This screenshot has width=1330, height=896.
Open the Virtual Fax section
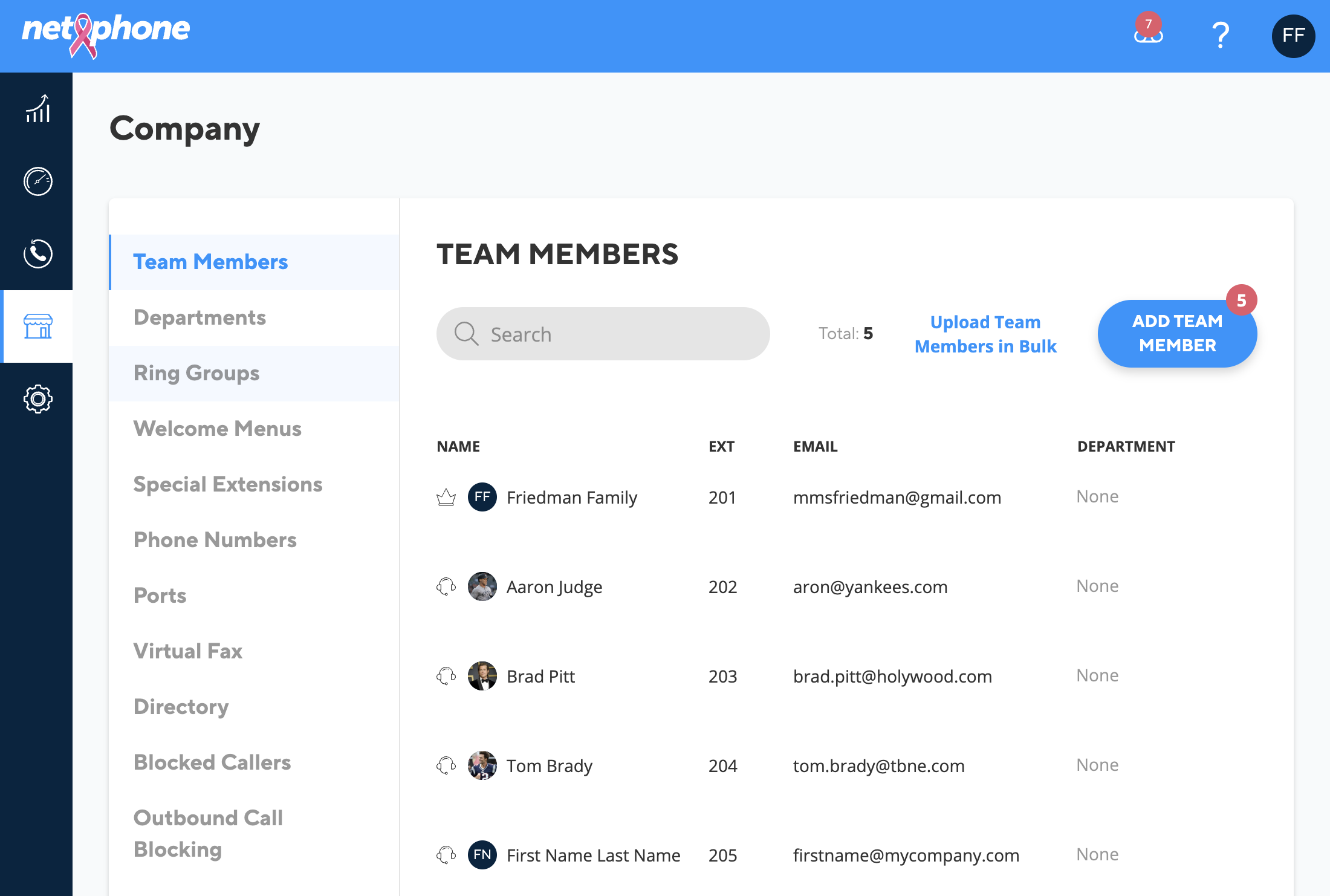[254, 651]
